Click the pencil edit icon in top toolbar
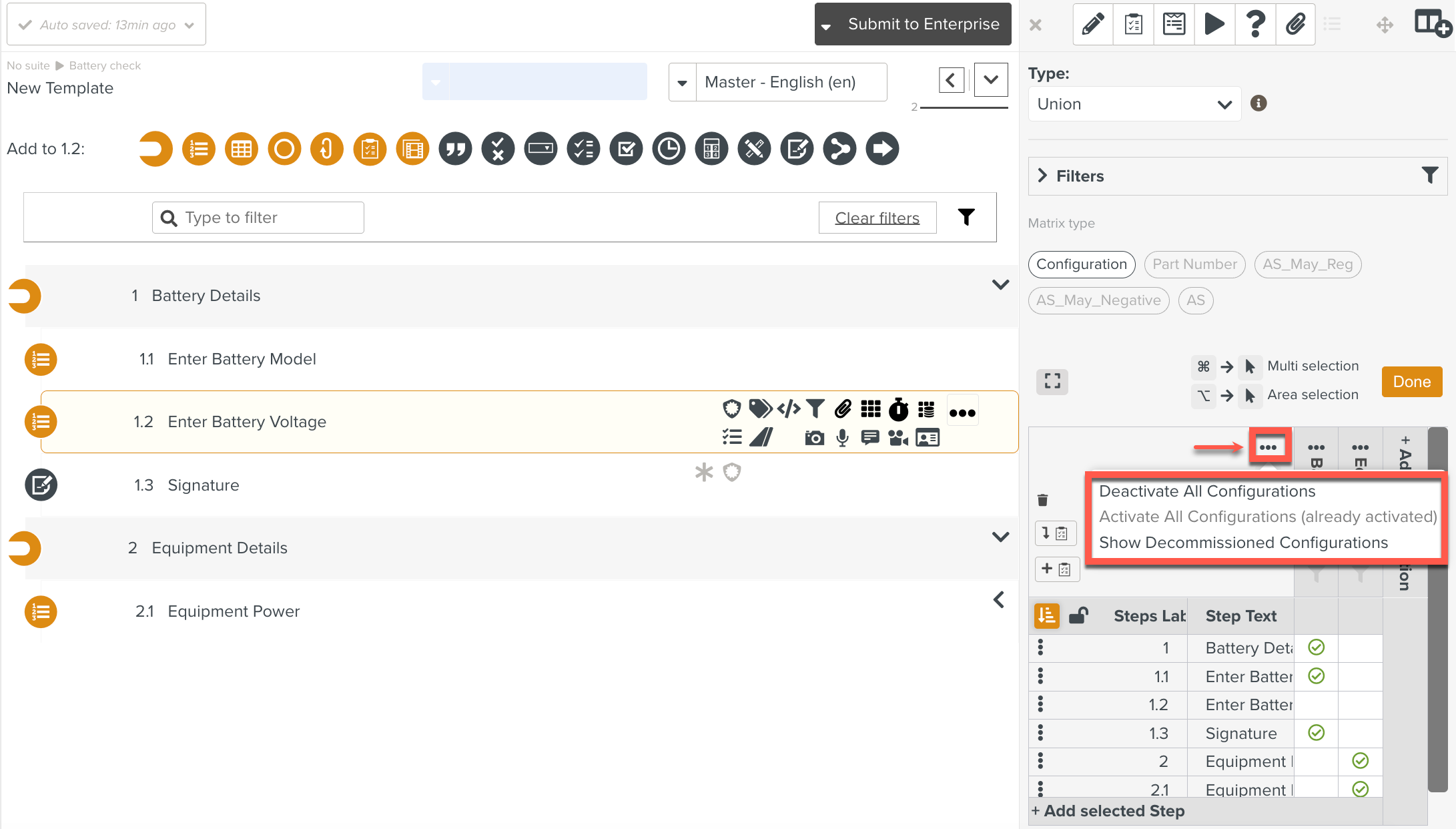The image size is (1456, 829). point(1092,25)
